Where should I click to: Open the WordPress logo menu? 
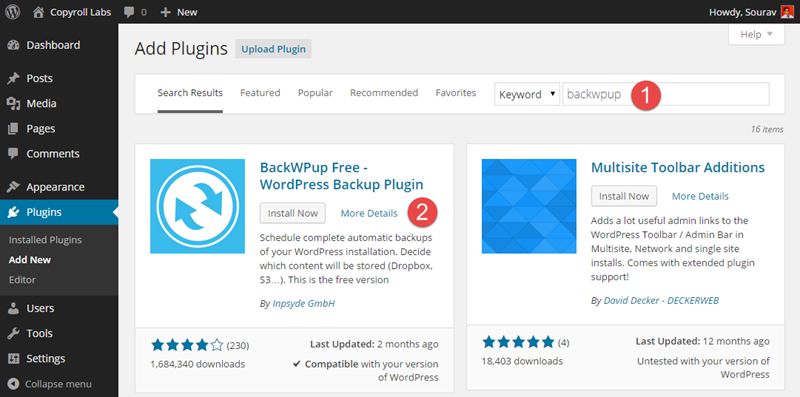pyautogui.click(x=13, y=12)
